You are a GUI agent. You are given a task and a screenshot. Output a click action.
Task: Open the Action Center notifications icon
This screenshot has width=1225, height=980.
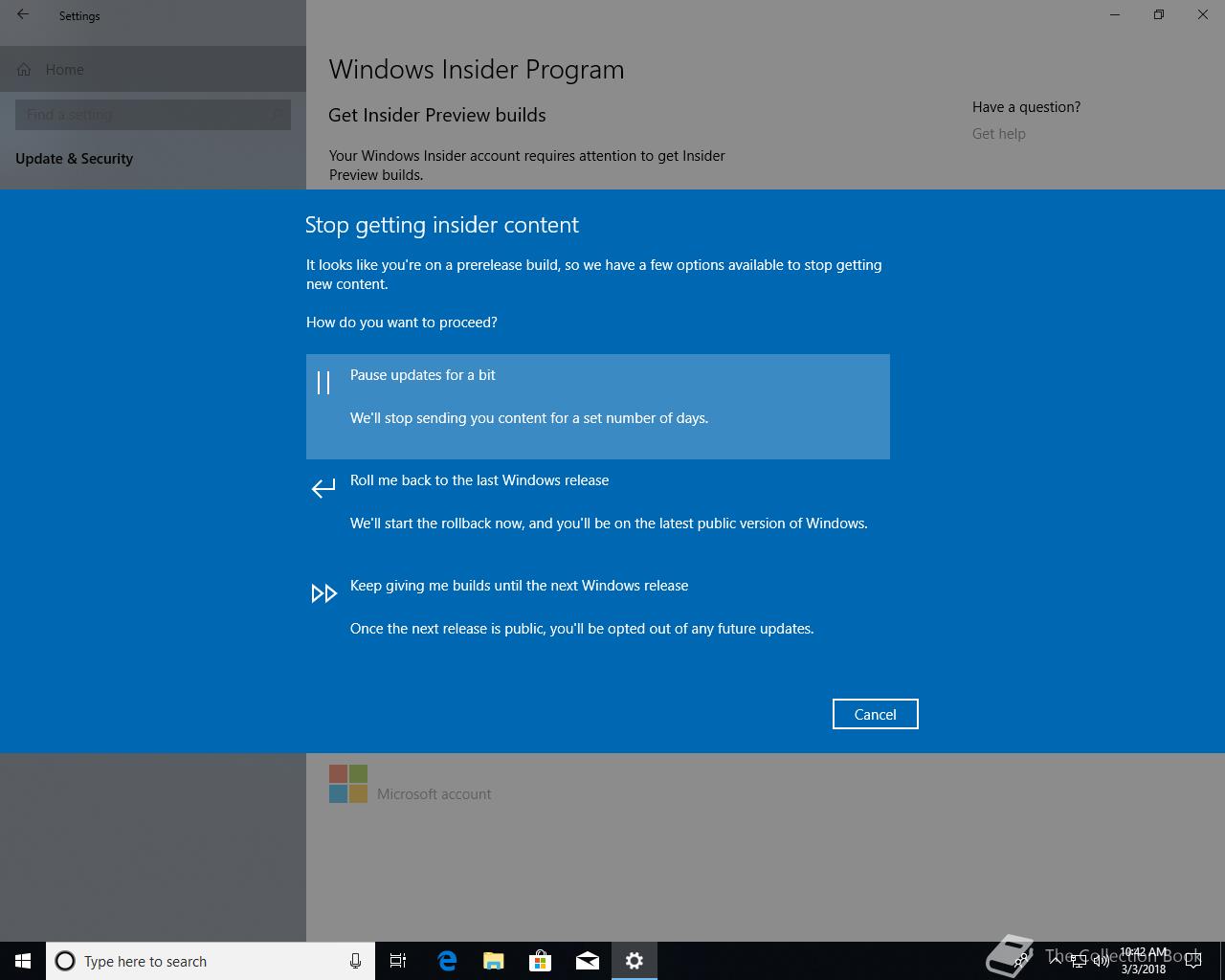click(x=1192, y=961)
